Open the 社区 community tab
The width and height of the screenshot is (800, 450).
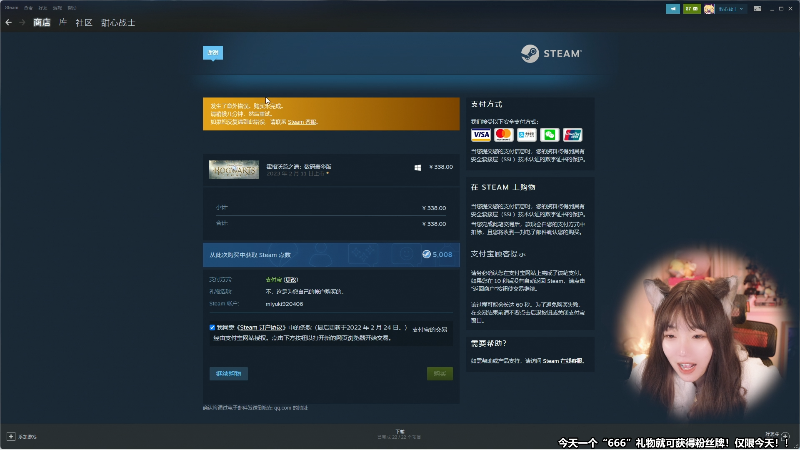pos(84,22)
